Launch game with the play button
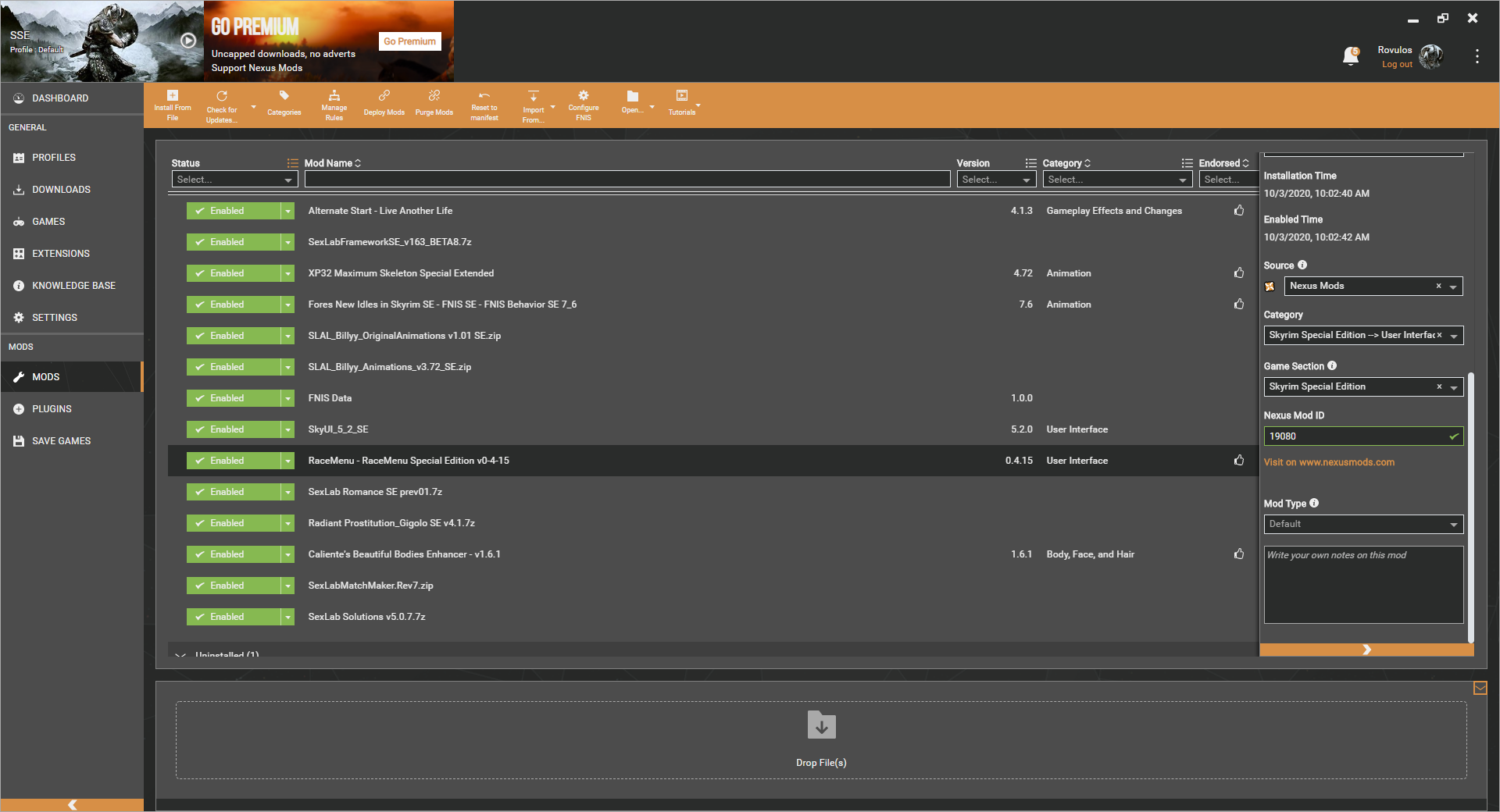 (x=188, y=41)
